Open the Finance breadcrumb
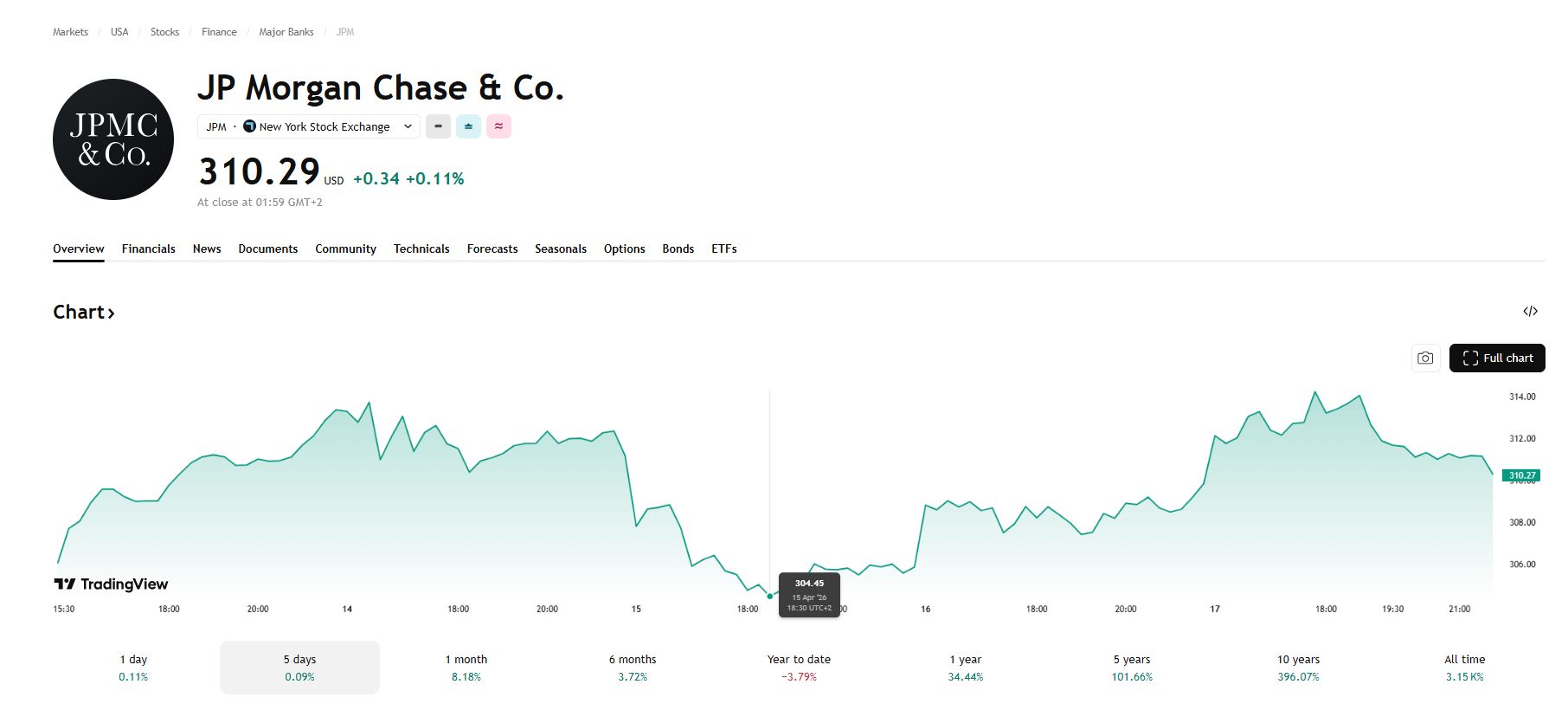This screenshot has width=1568, height=723. [219, 32]
